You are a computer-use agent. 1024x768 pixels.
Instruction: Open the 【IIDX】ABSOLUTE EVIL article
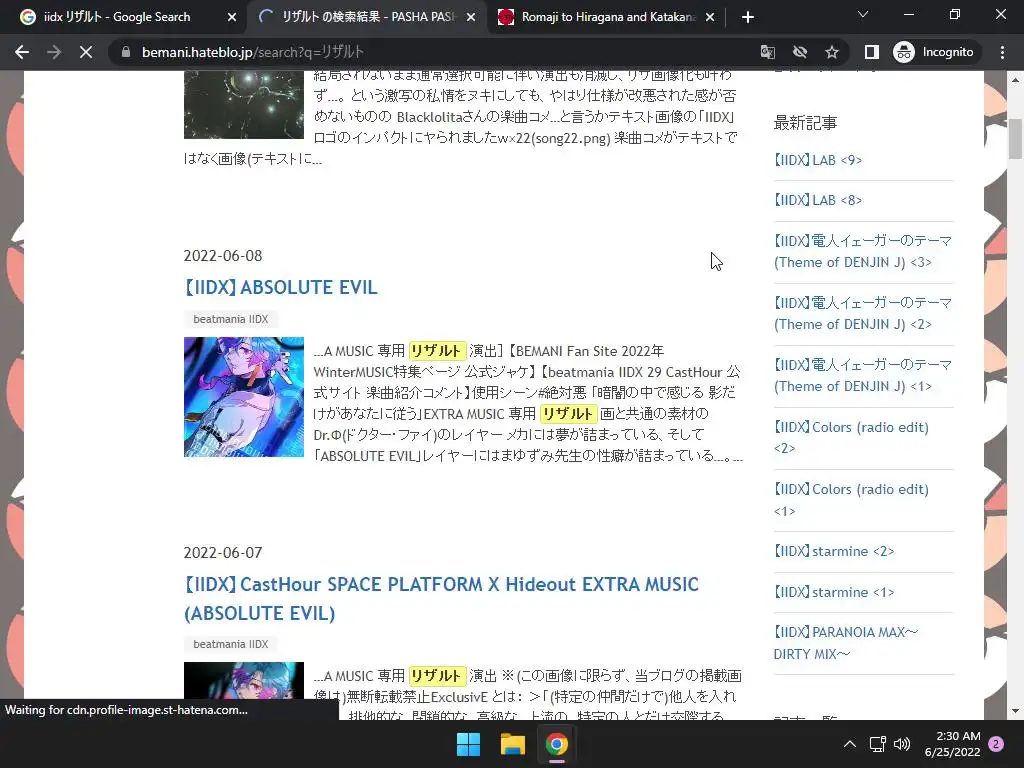click(x=281, y=287)
